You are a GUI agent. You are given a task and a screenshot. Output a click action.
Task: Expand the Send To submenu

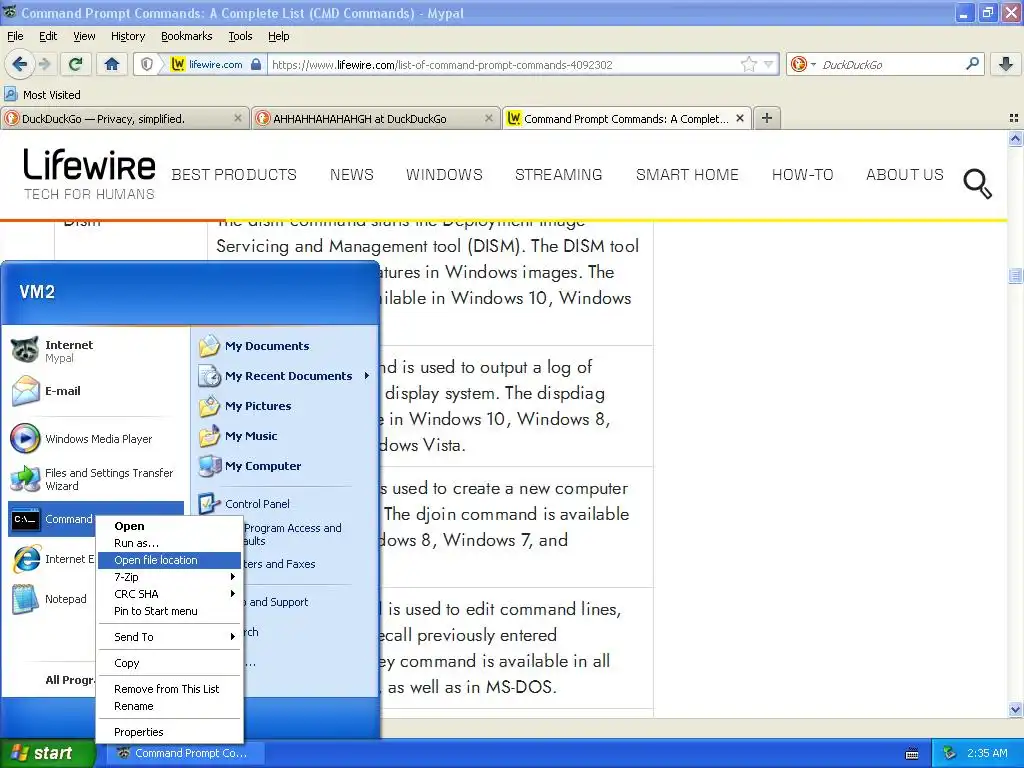coord(169,637)
